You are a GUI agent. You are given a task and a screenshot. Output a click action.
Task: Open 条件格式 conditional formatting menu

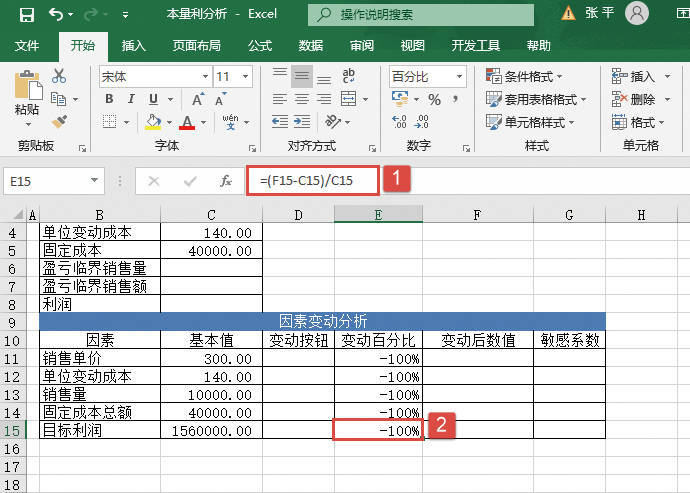[x=524, y=76]
